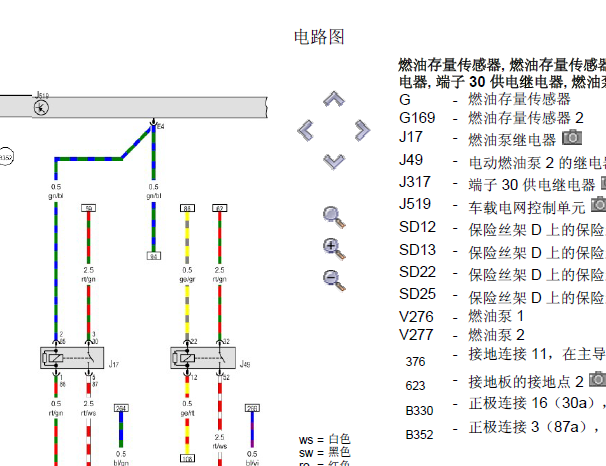Open the SD13 保险丝架 D link
The width and height of the screenshot is (606, 466).
point(537,253)
